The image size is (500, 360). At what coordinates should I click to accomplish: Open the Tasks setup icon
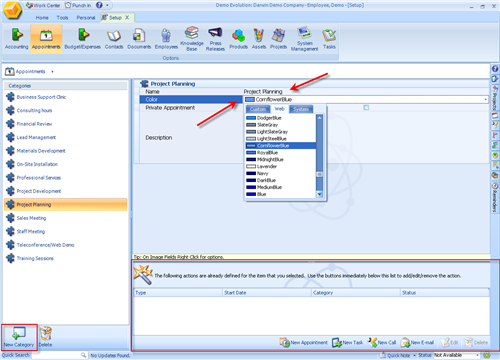click(329, 39)
